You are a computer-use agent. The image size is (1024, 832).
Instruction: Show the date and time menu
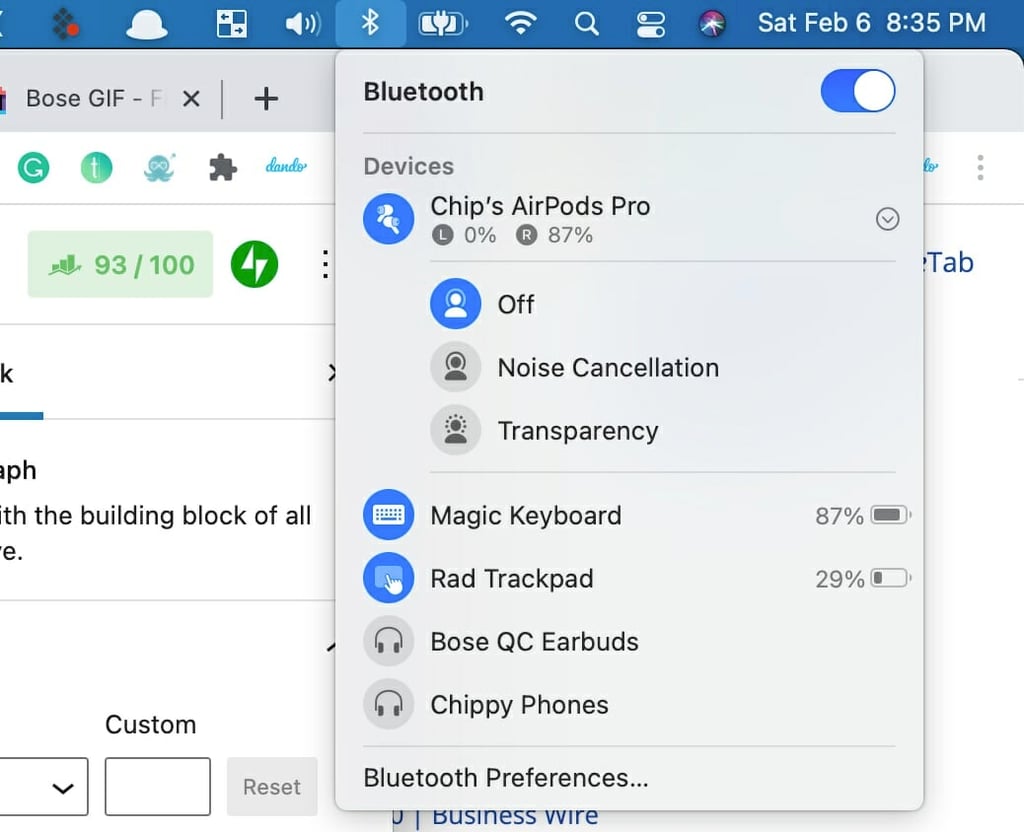click(872, 23)
